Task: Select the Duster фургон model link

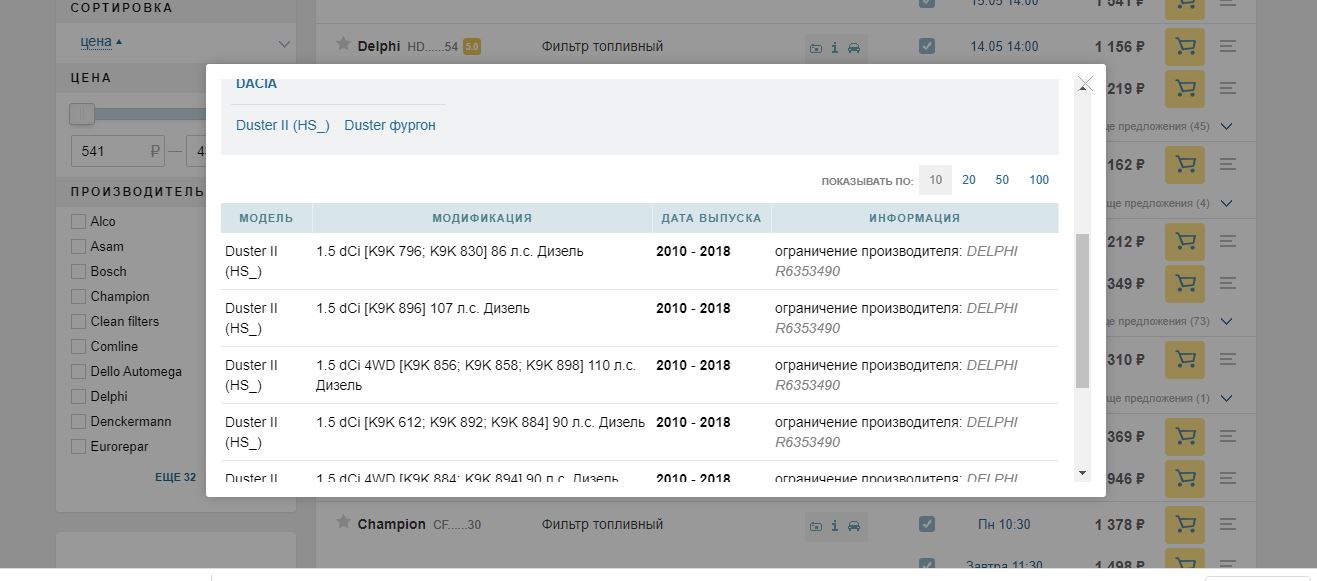Action: (390, 125)
